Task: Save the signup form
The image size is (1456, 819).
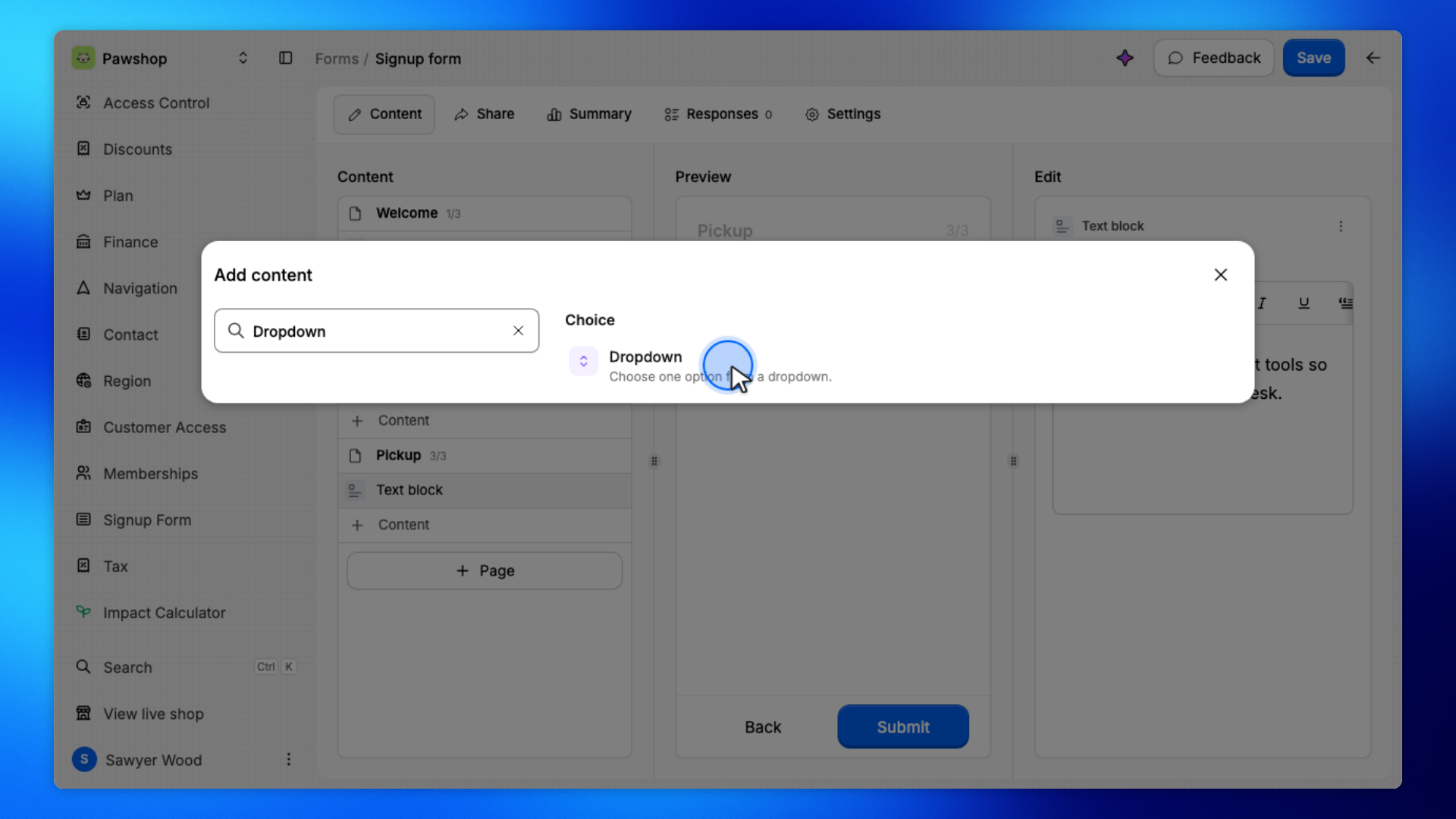Action: [1313, 58]
